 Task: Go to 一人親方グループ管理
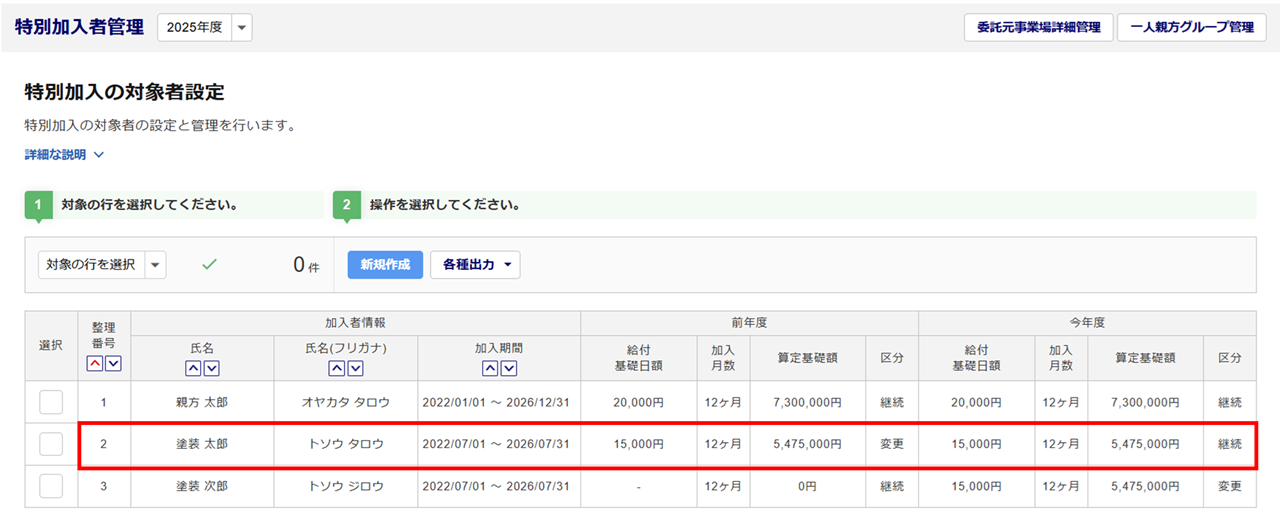1191,28
